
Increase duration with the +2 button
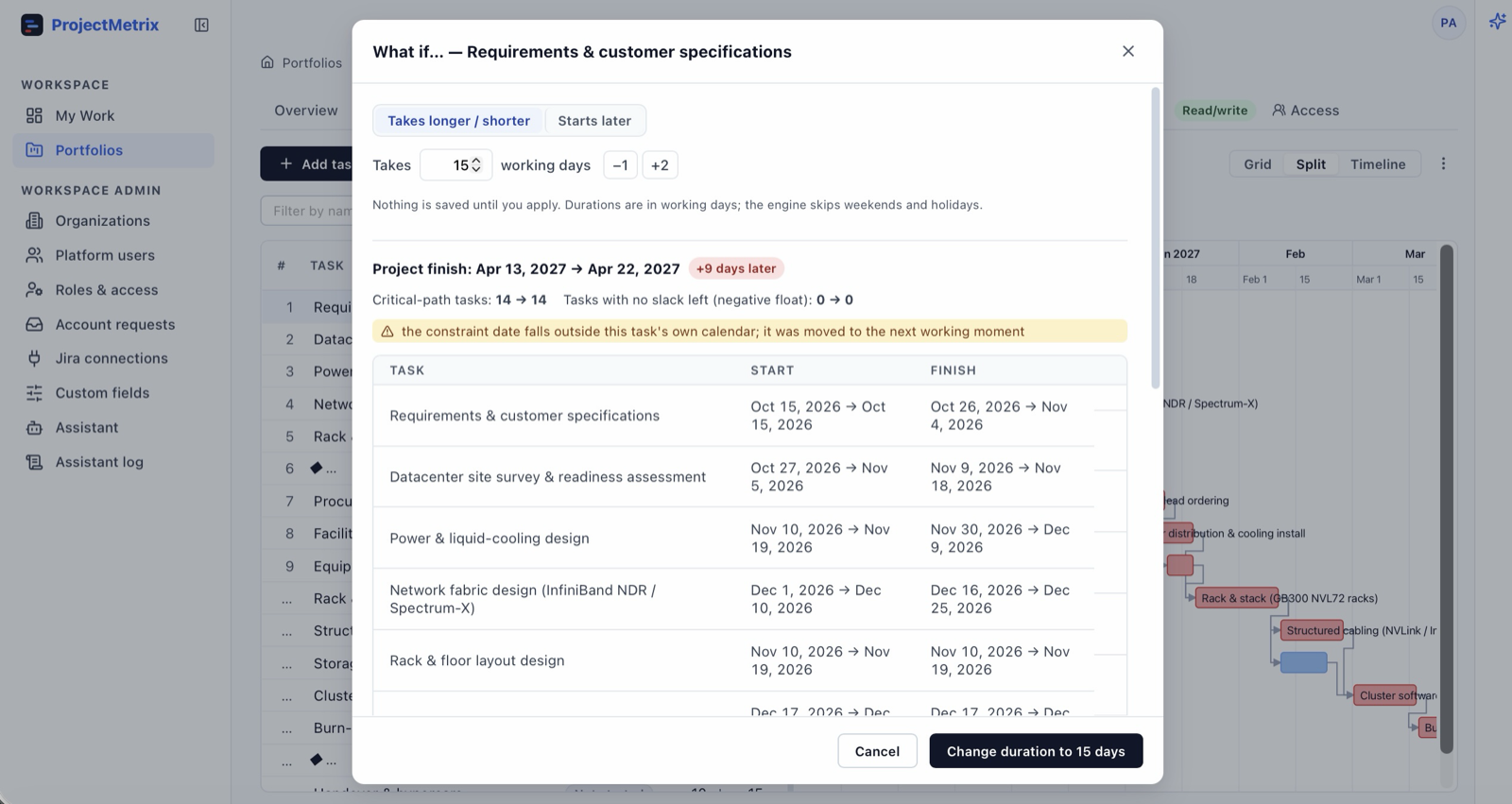[660, 165]
